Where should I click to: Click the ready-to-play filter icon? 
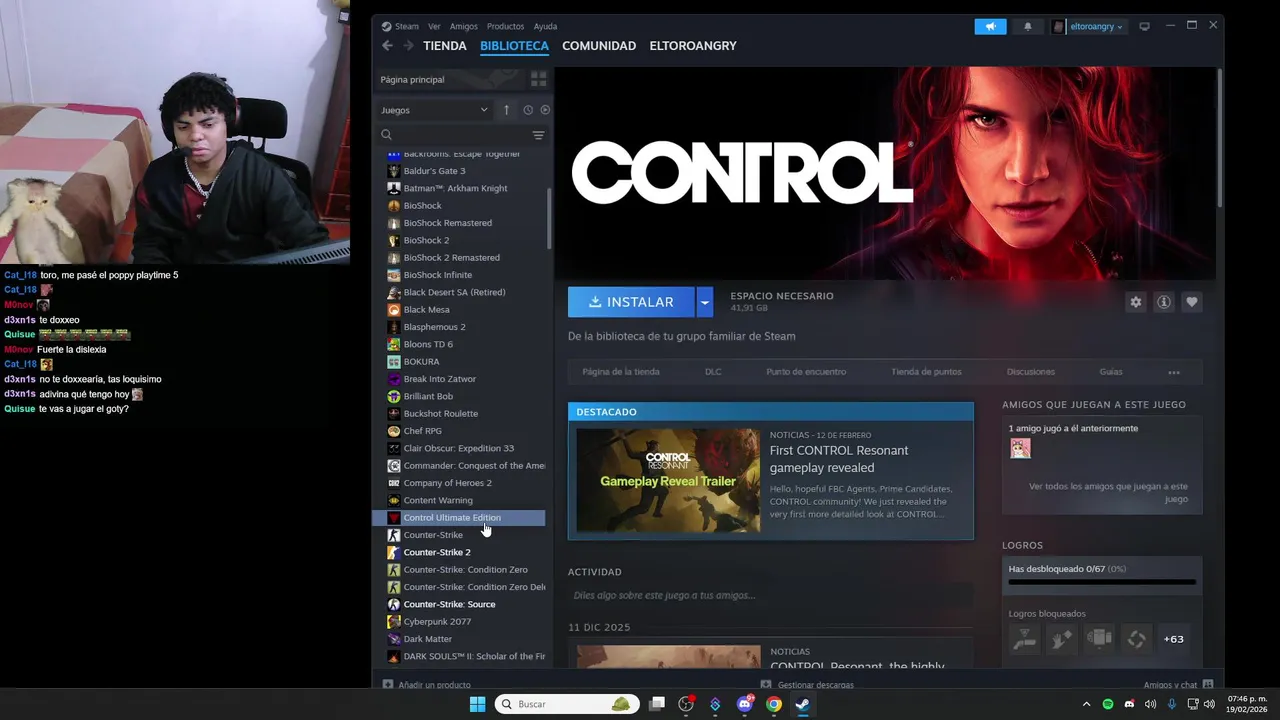[x=545, y=110]
